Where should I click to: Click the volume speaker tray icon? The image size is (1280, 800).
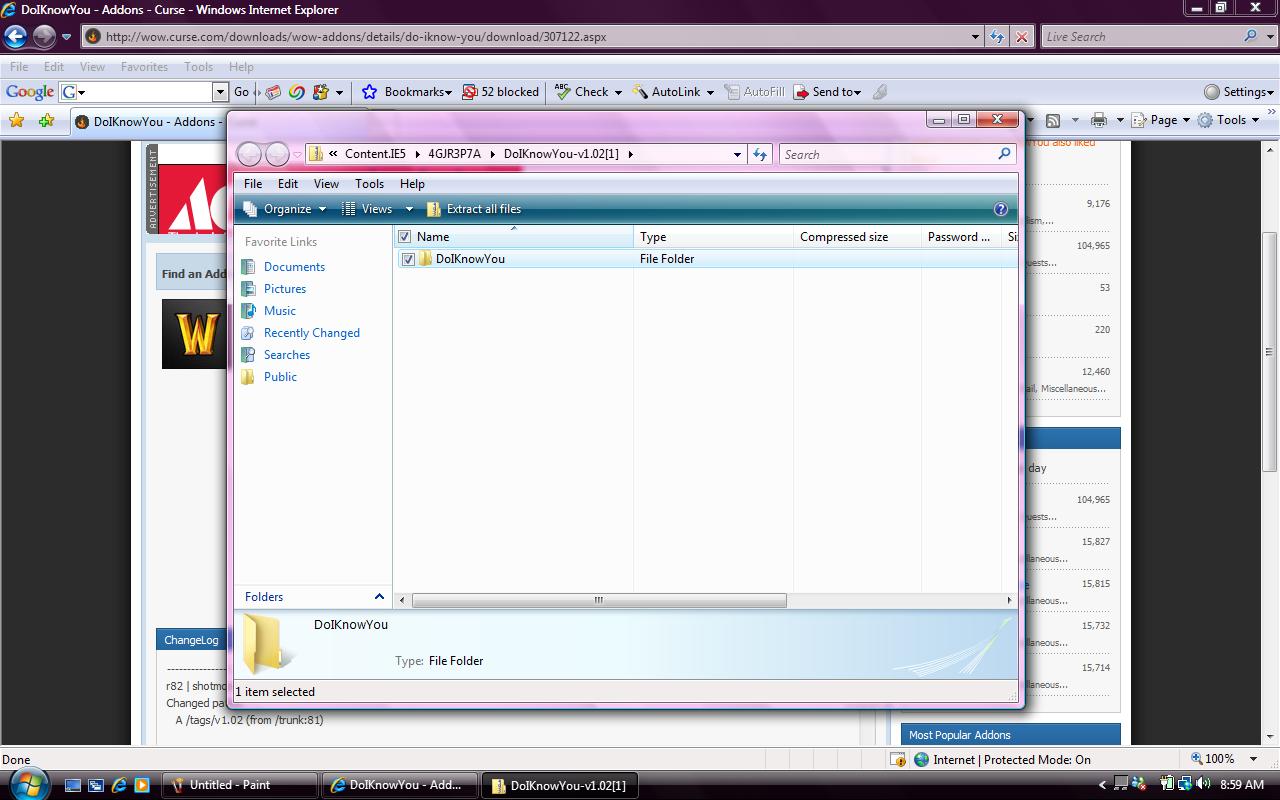(1203, 785)
